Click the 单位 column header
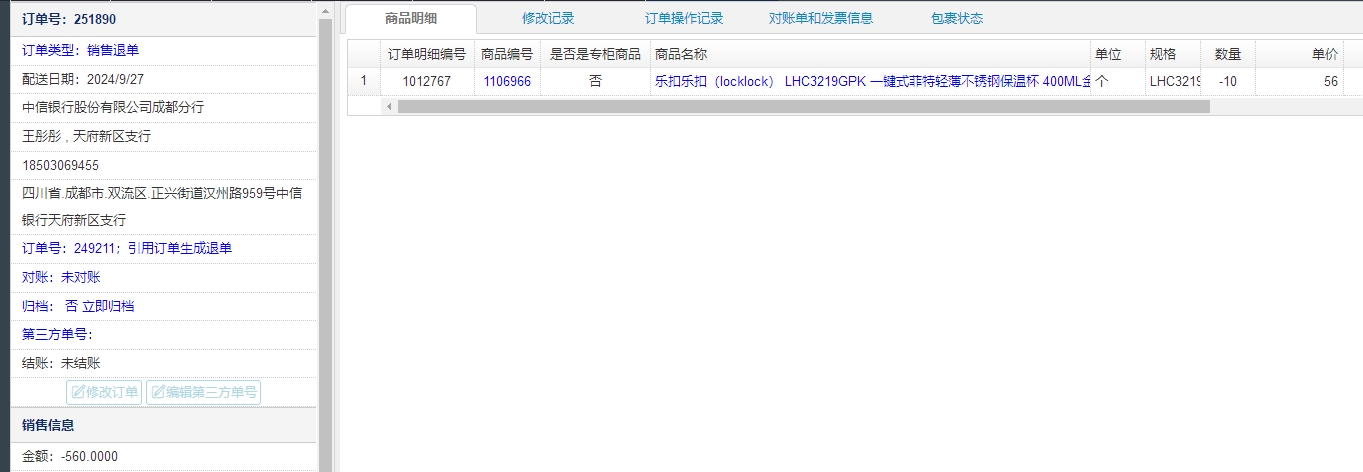The height and width of the screenshot is (472, 1363). tap(1118, 54)
